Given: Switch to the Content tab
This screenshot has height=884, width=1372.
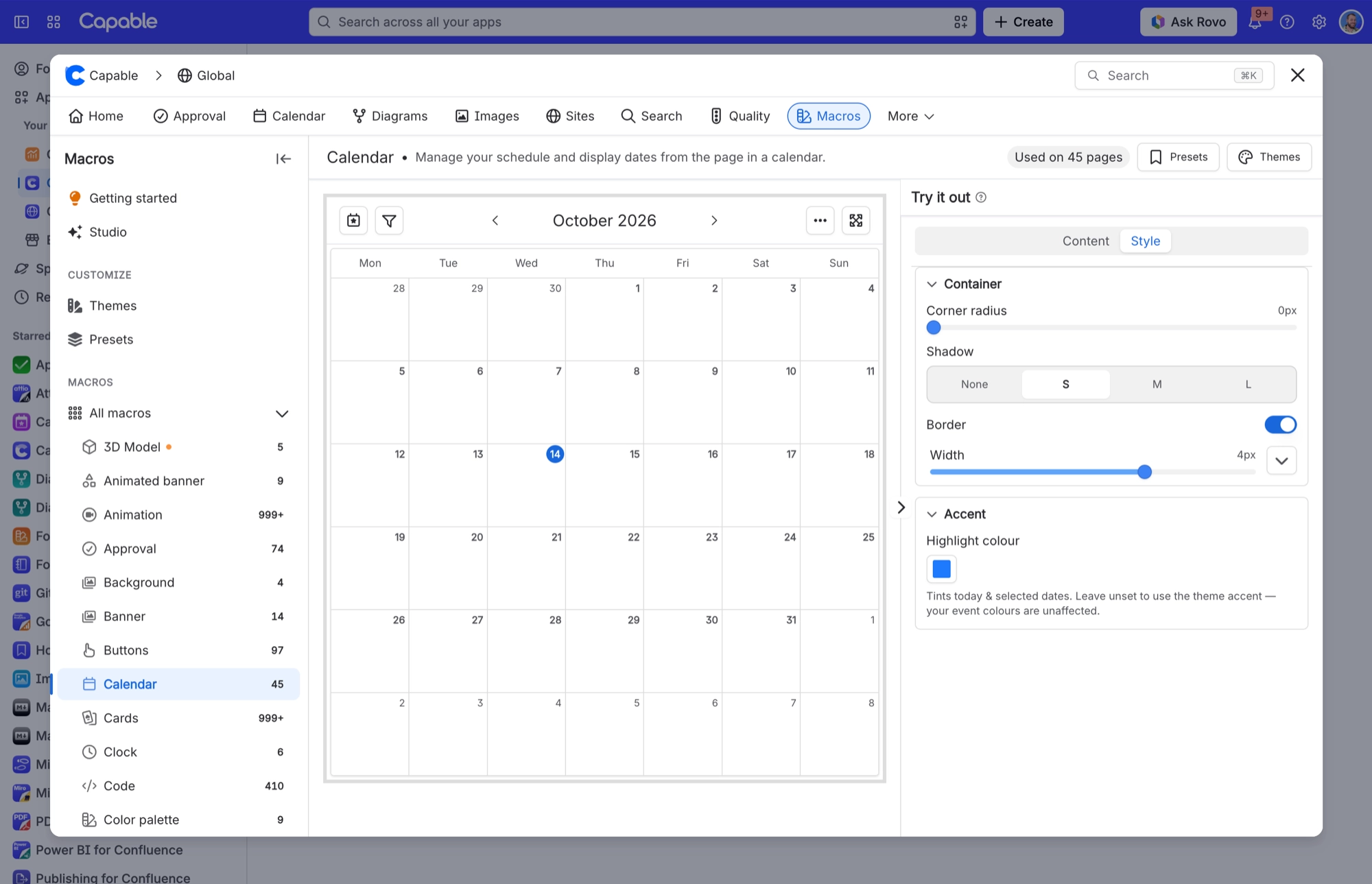Looking at the screenshot, I should click(x=1085, y=241).
